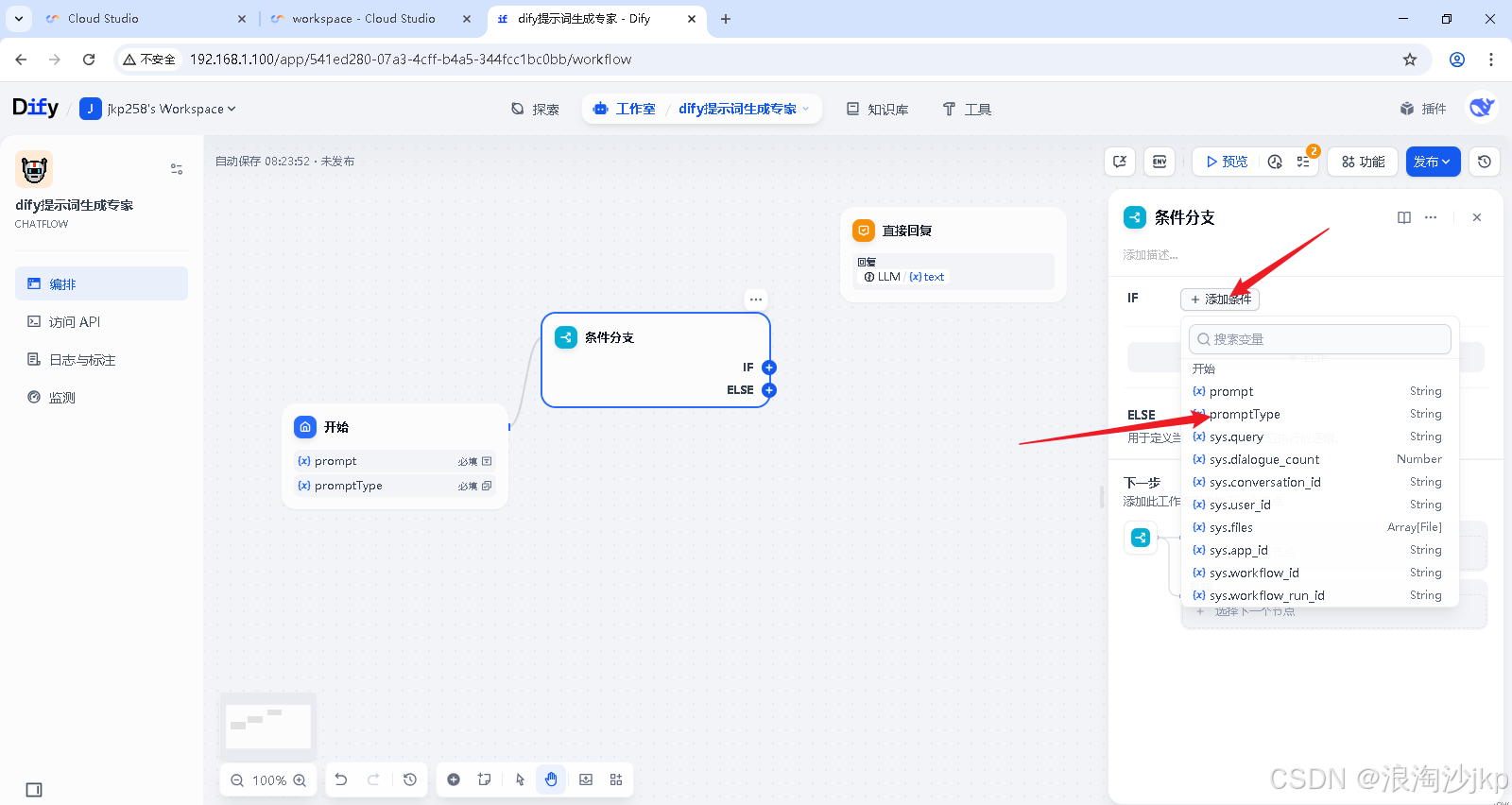Export image icon in bottom toolbar

[586, 779]
